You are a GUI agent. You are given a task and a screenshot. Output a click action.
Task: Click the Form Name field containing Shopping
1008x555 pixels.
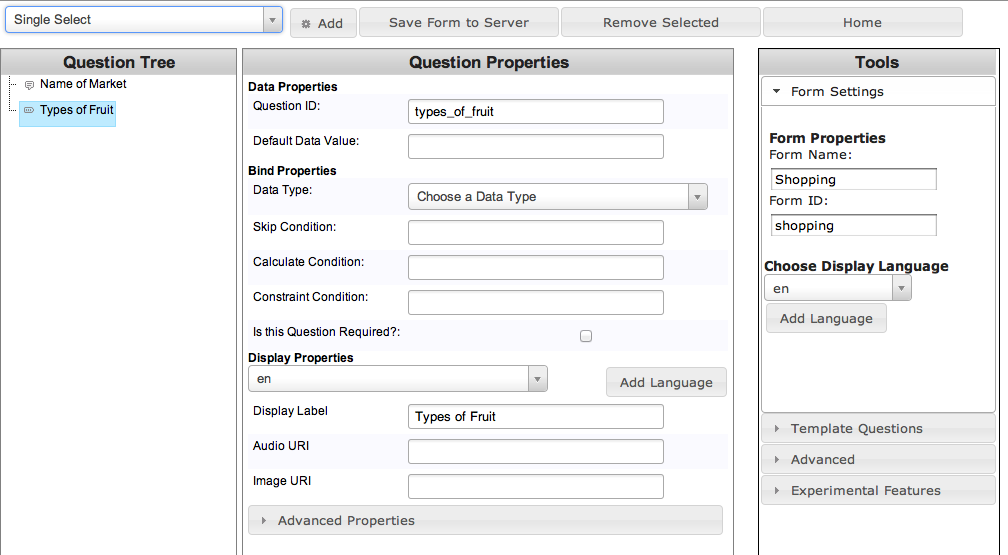853,179
